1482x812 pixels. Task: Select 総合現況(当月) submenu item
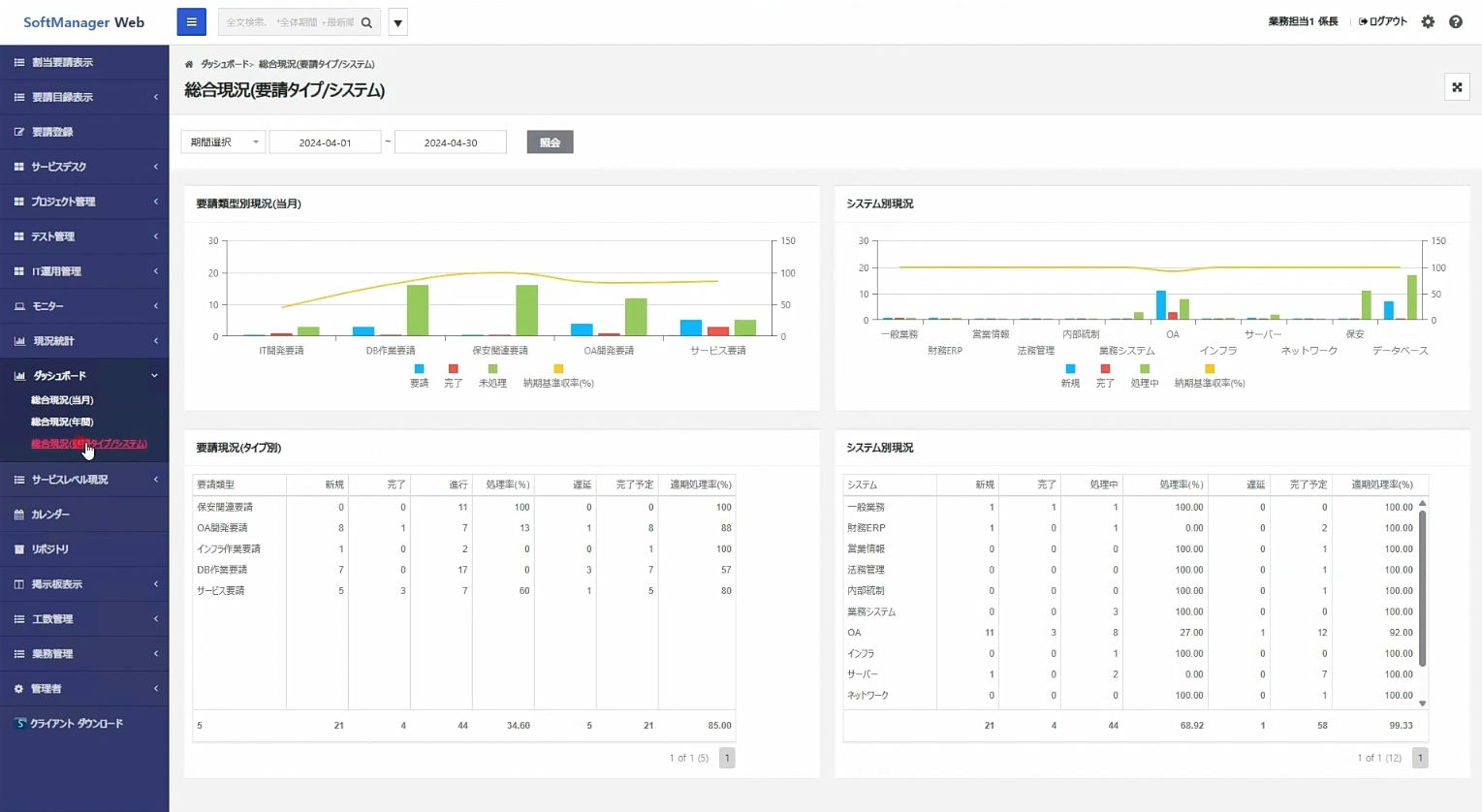62,400
